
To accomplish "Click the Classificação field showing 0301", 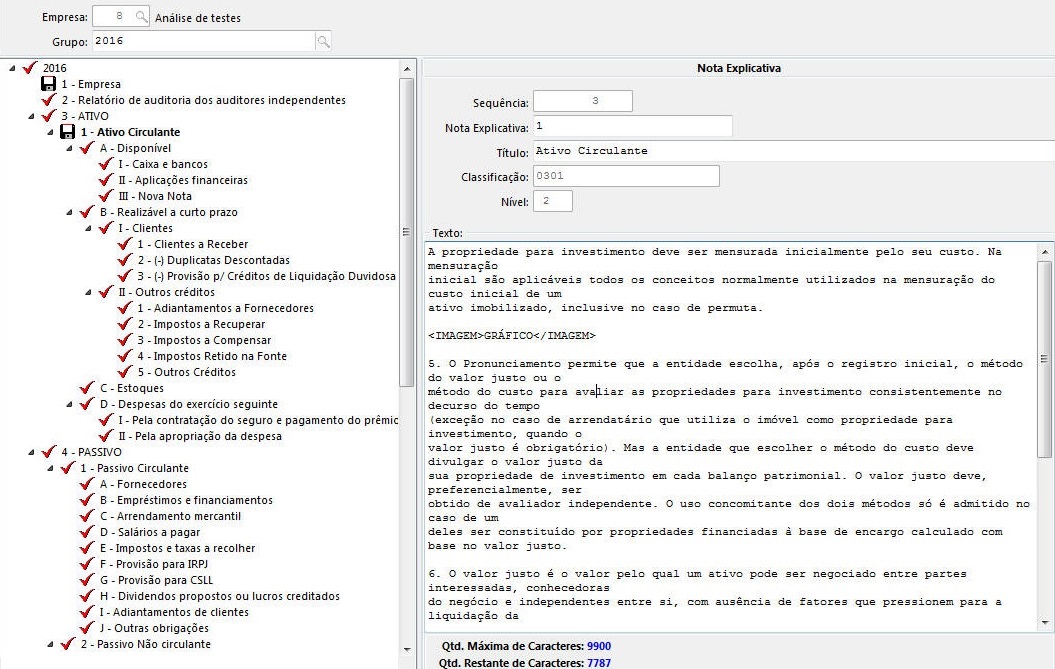I will click(x=626, y=176).
